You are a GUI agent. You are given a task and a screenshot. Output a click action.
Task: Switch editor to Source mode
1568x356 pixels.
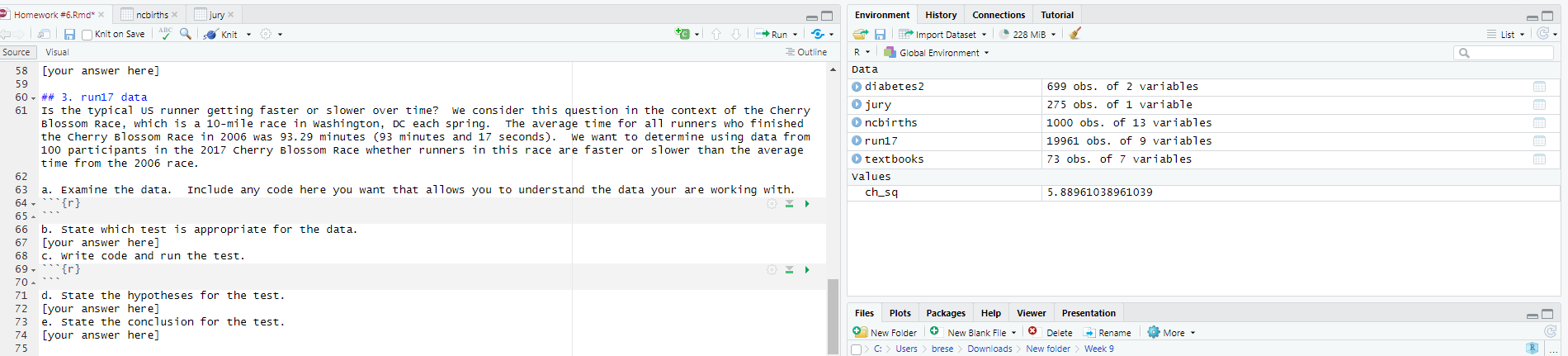(16, 52)
